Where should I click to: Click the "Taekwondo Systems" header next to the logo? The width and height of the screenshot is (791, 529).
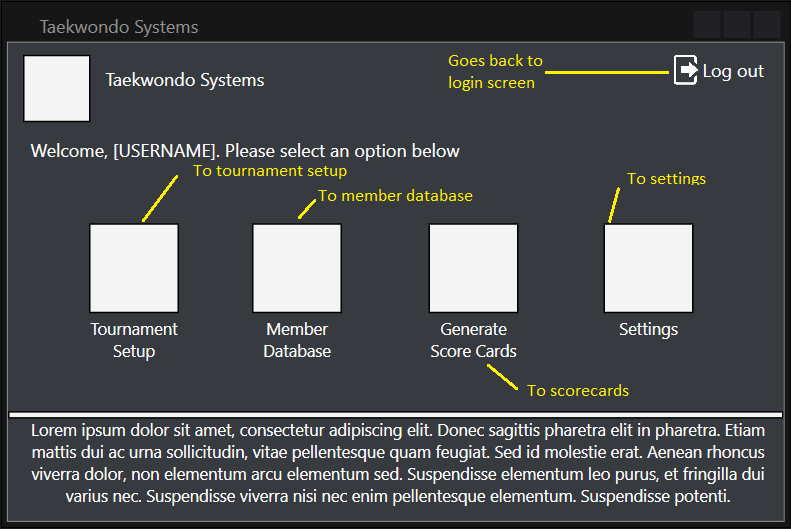185,80
